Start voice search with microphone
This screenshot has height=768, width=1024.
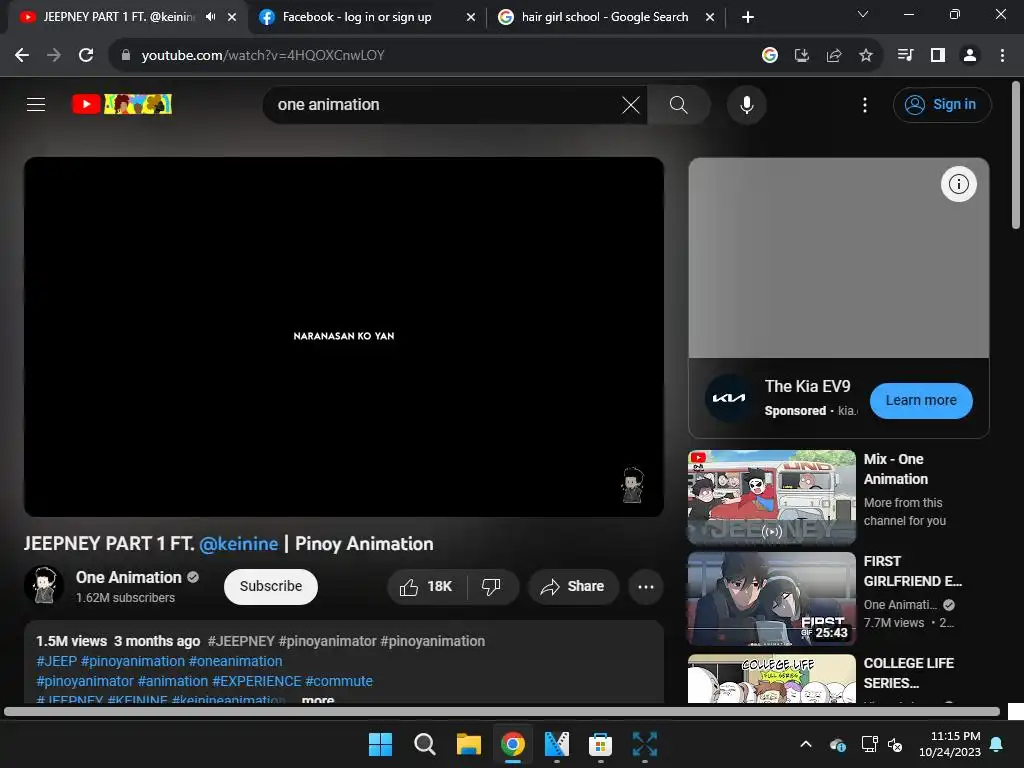746,104
